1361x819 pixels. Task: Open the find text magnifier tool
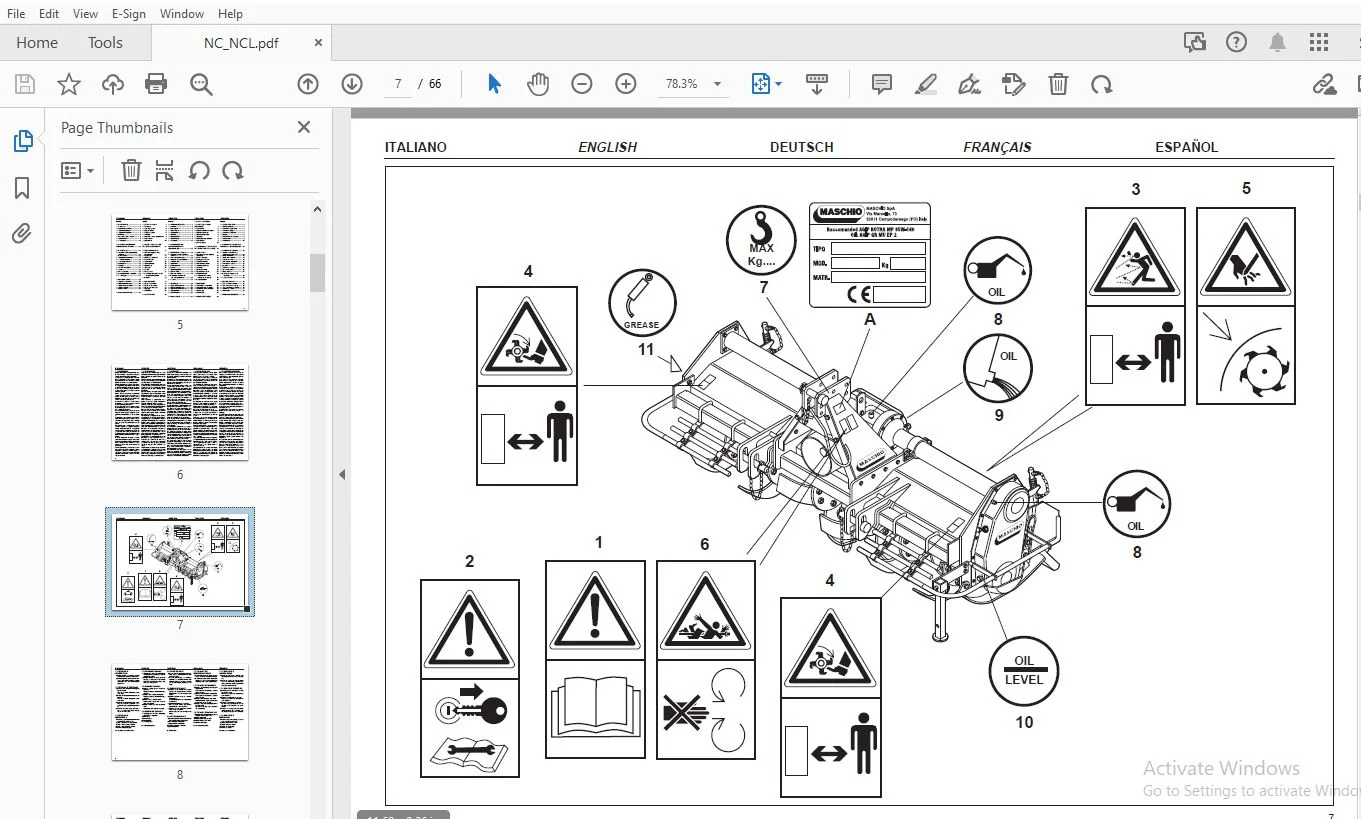coord(201,84)
